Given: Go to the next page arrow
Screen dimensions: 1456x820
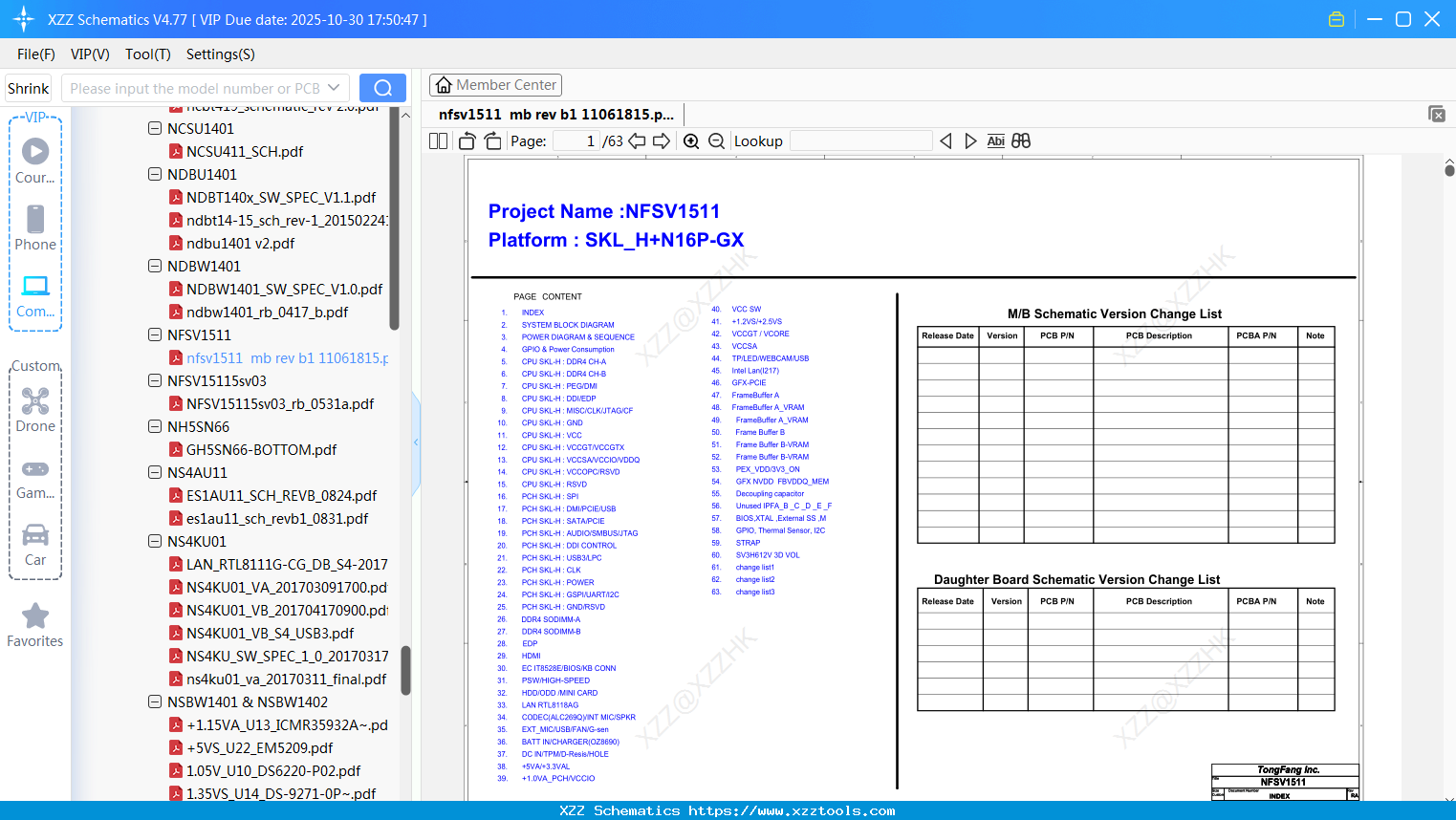Looking at the screenshot, I should (662, 140).
